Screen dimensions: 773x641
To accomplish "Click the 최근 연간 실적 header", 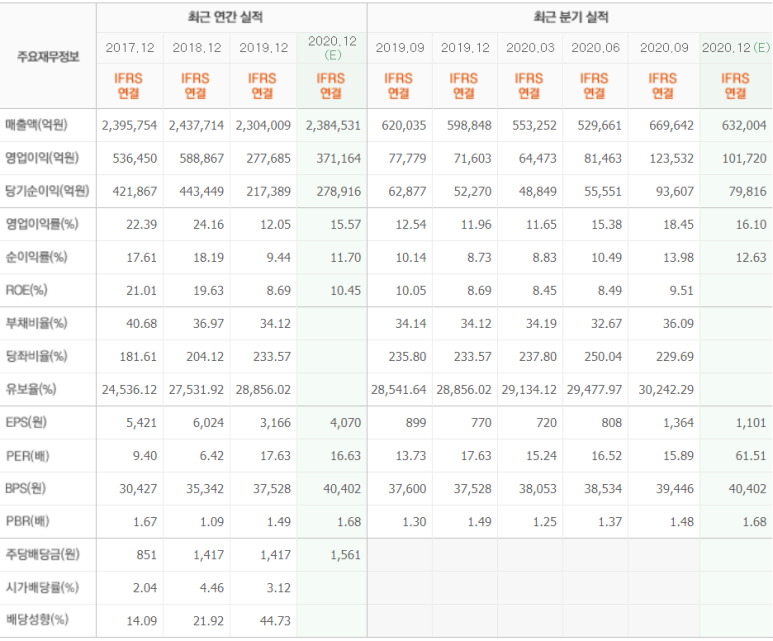I will tap(225, 18).
